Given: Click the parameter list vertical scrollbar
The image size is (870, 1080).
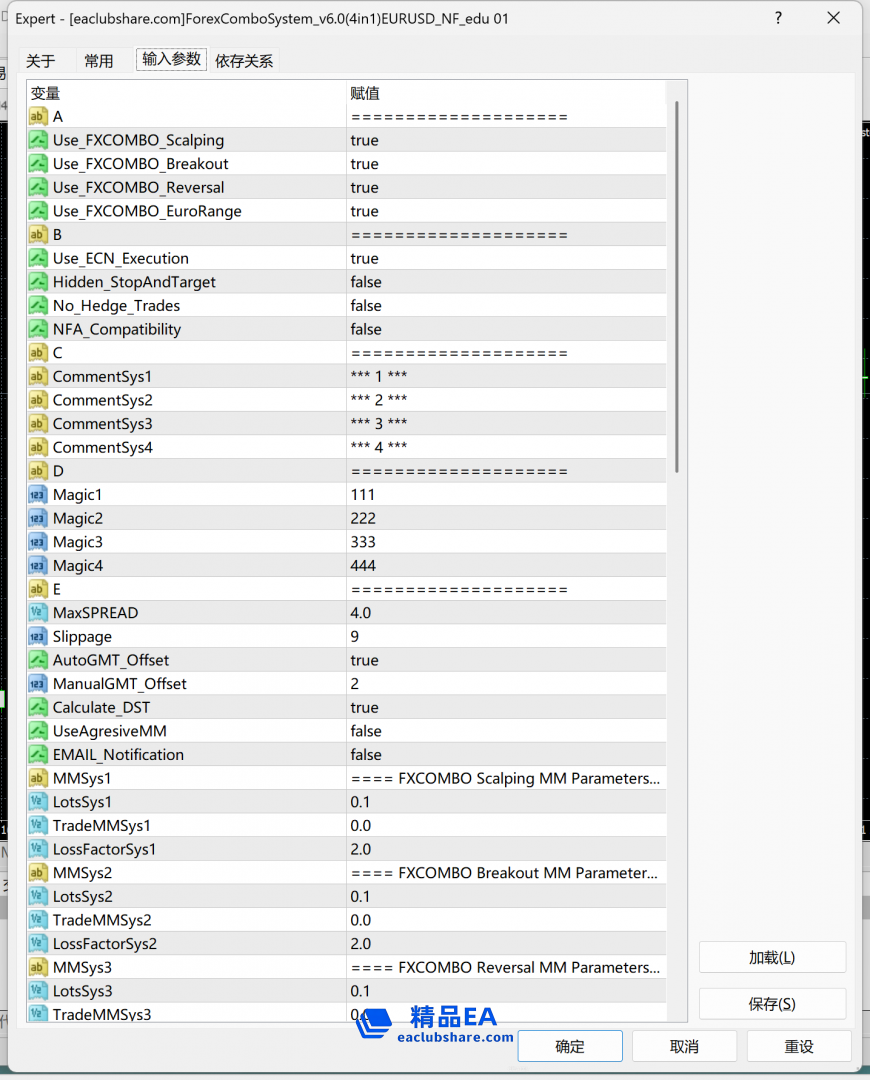Looking at the screenshot, I should point(677,290).
